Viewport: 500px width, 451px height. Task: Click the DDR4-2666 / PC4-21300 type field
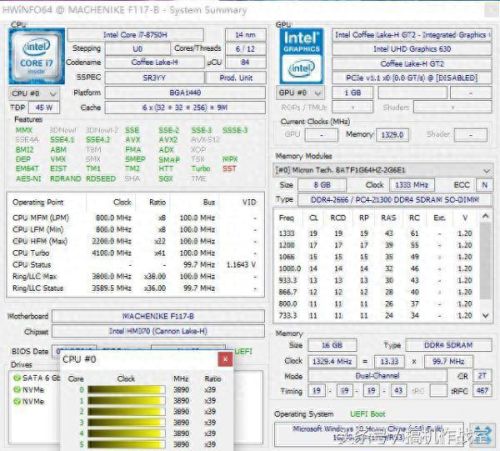pyautogui.click(x=395, y=200)
